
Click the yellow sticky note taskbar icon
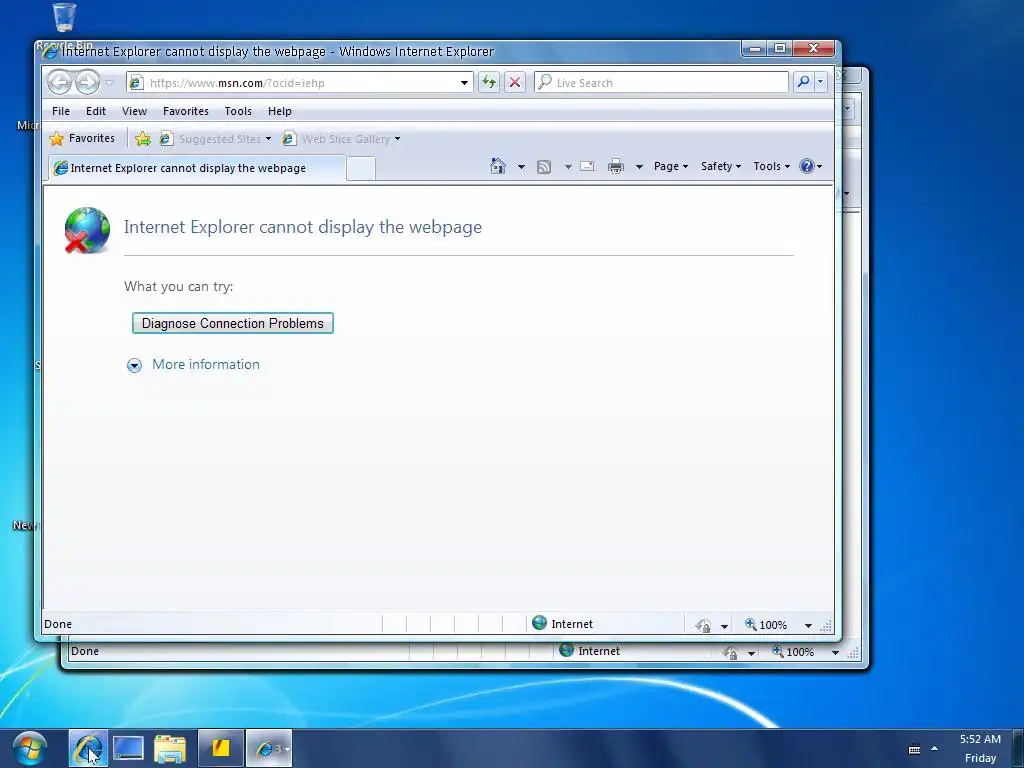[221, 748]
